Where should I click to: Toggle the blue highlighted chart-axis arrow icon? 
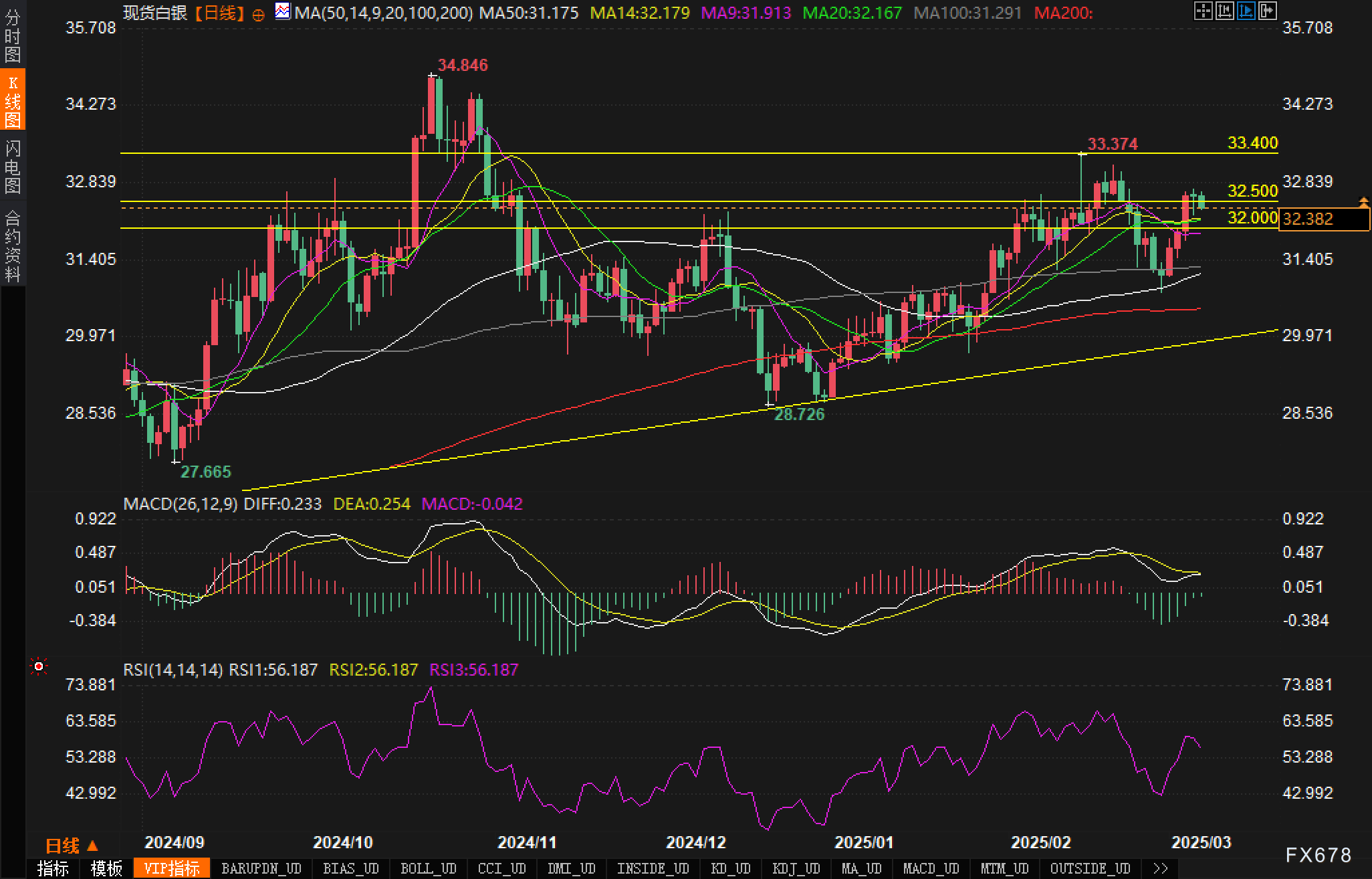1246,11
